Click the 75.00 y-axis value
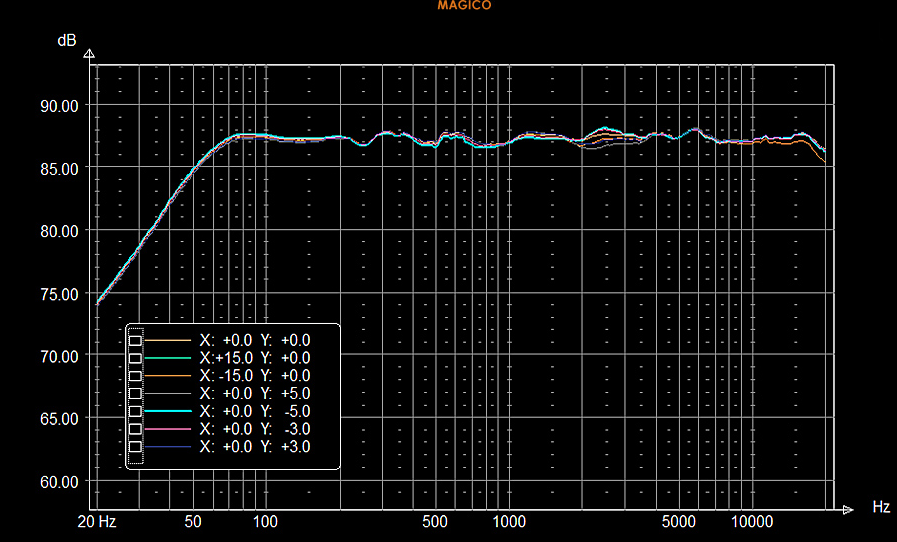 [x=59, y=294]
